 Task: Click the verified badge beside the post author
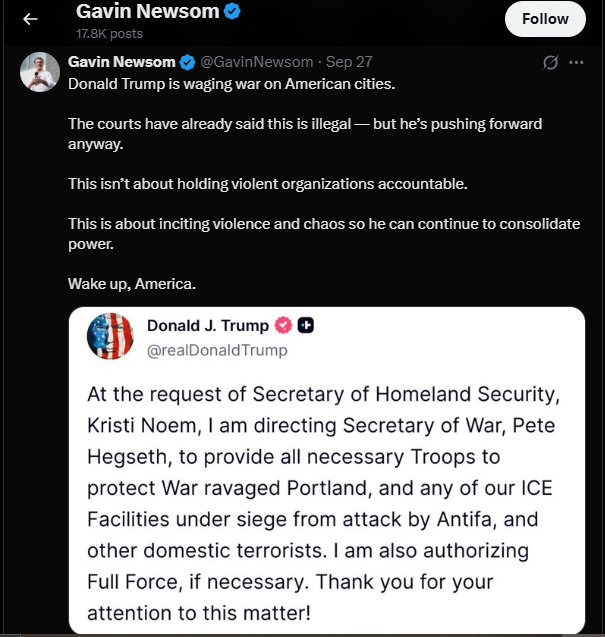pos(187,63)
